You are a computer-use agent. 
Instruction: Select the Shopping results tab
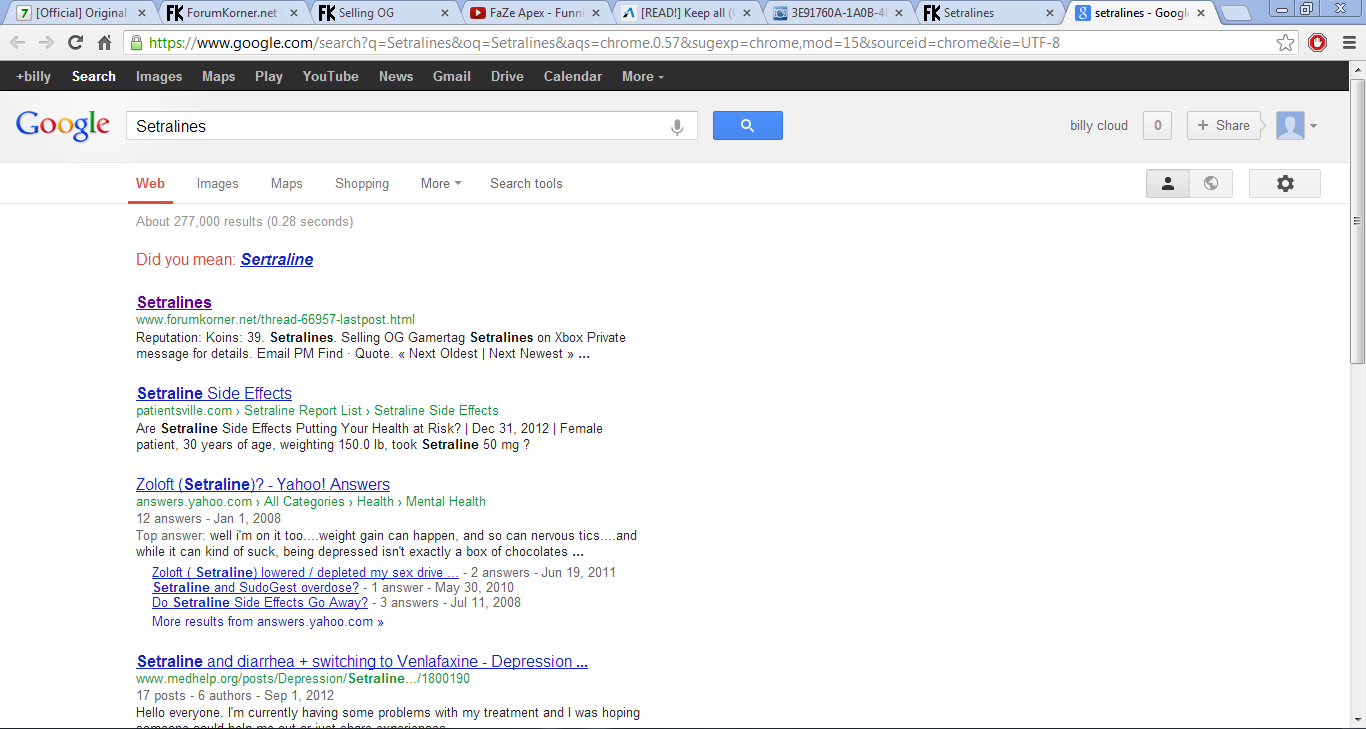coord(362,183)
